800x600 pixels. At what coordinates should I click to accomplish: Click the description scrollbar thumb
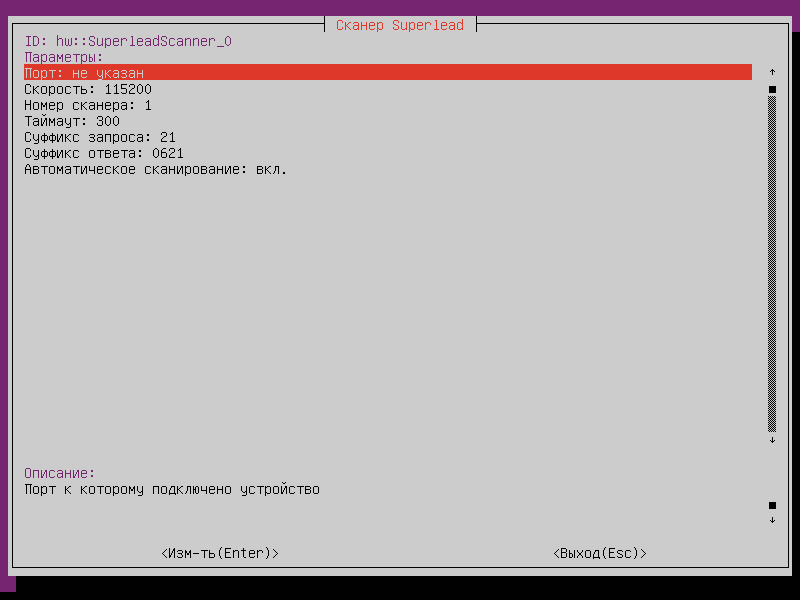772,505
